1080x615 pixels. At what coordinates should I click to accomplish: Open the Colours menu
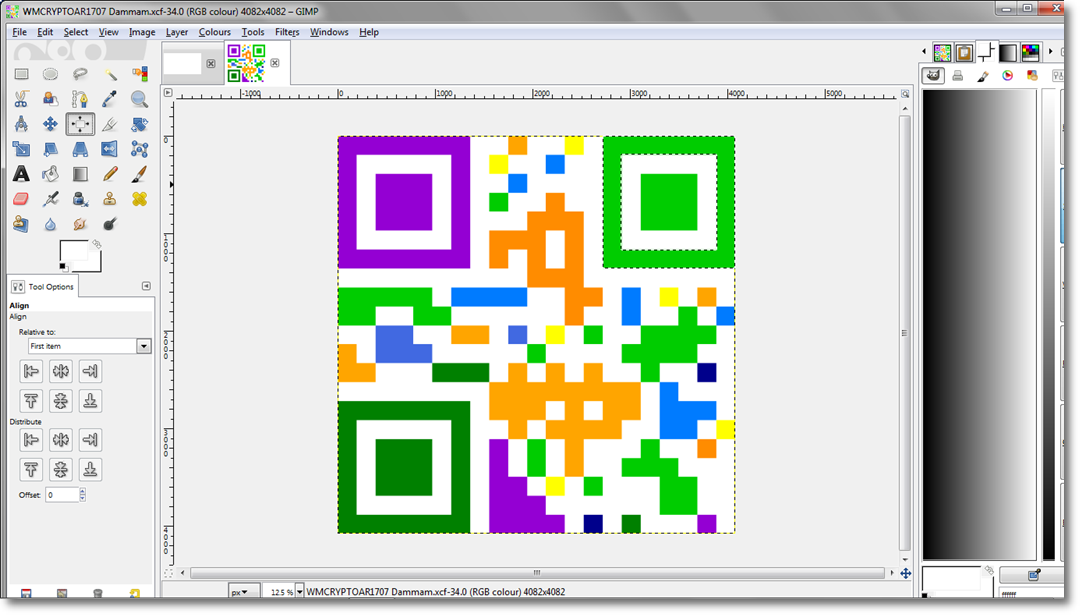214,32
